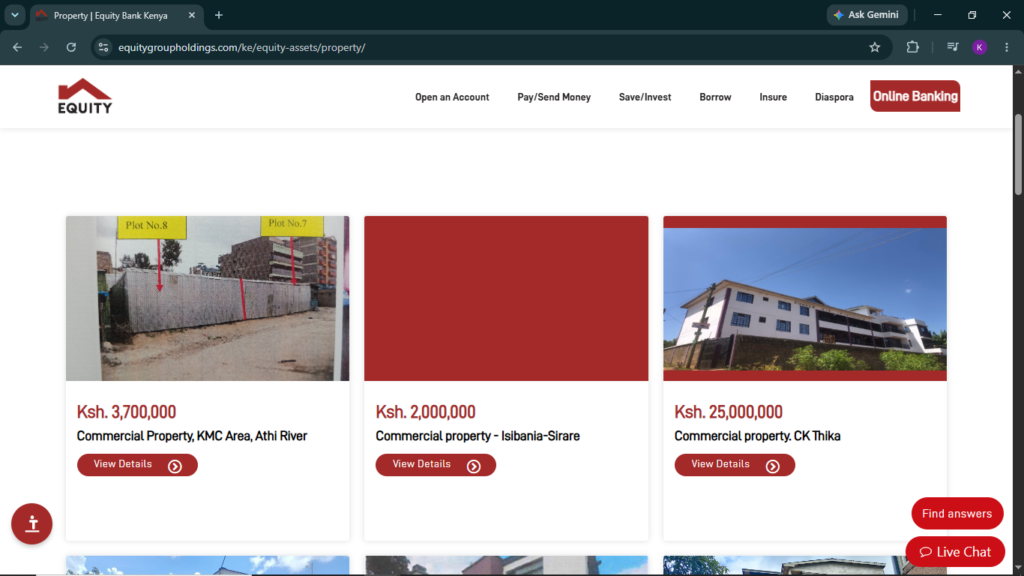1024x576 pixels.
Task: Open a new tab with the plus icon
Action: pos(219,15)
